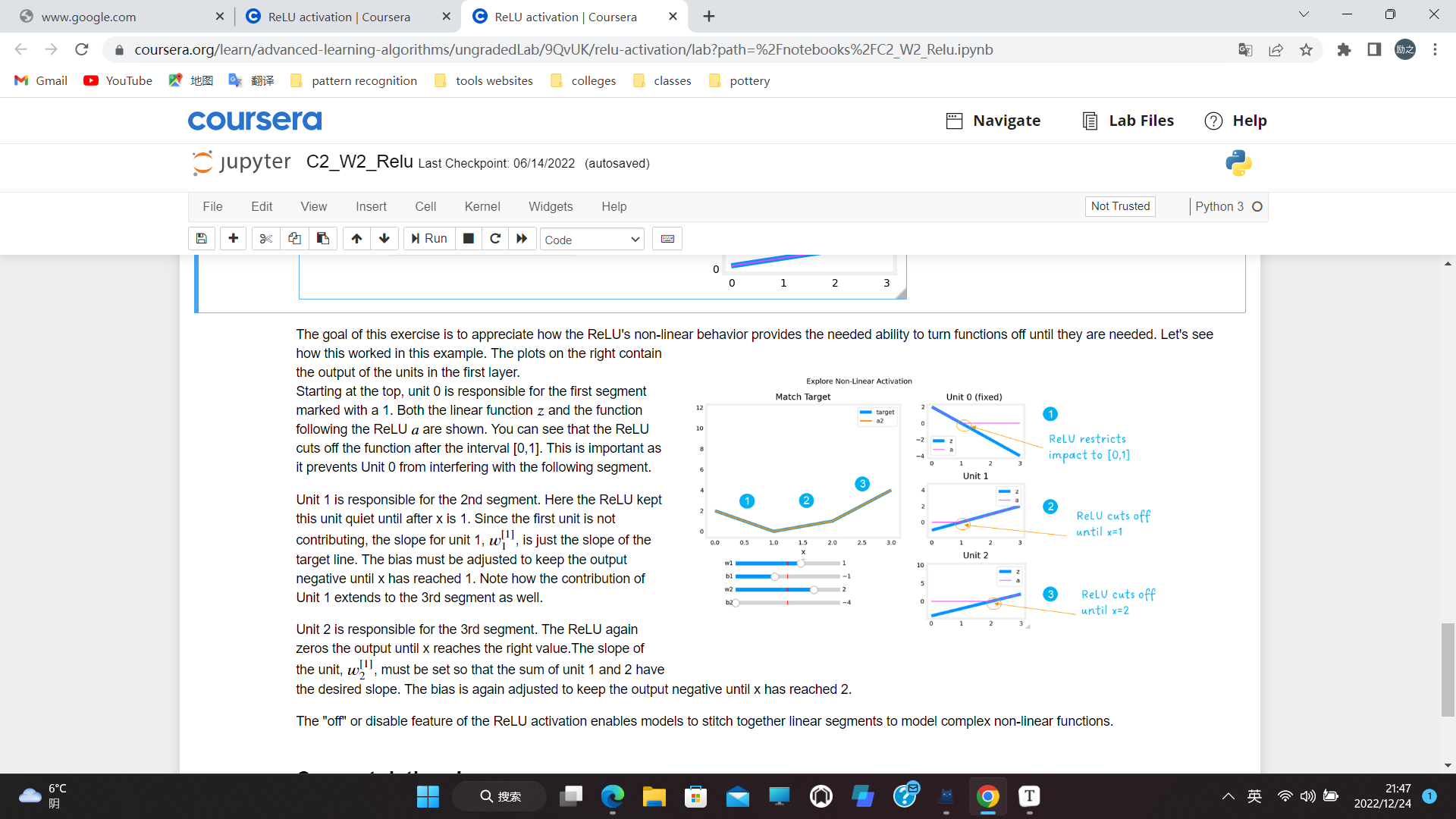Insert a cell below with the plus icon
Viewport: 1456px width, 819px height.
coord(234,239)
